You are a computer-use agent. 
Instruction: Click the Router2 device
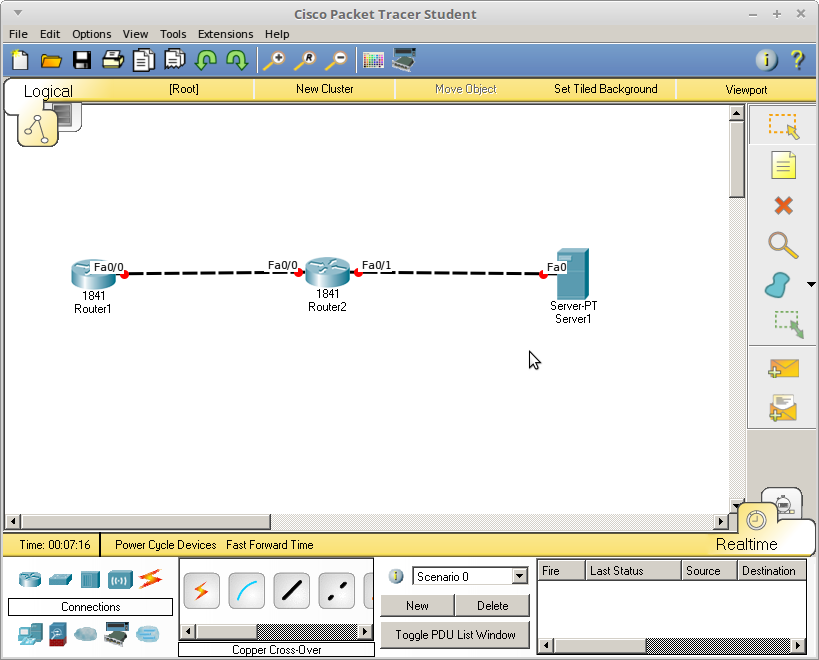click(327, 272)
